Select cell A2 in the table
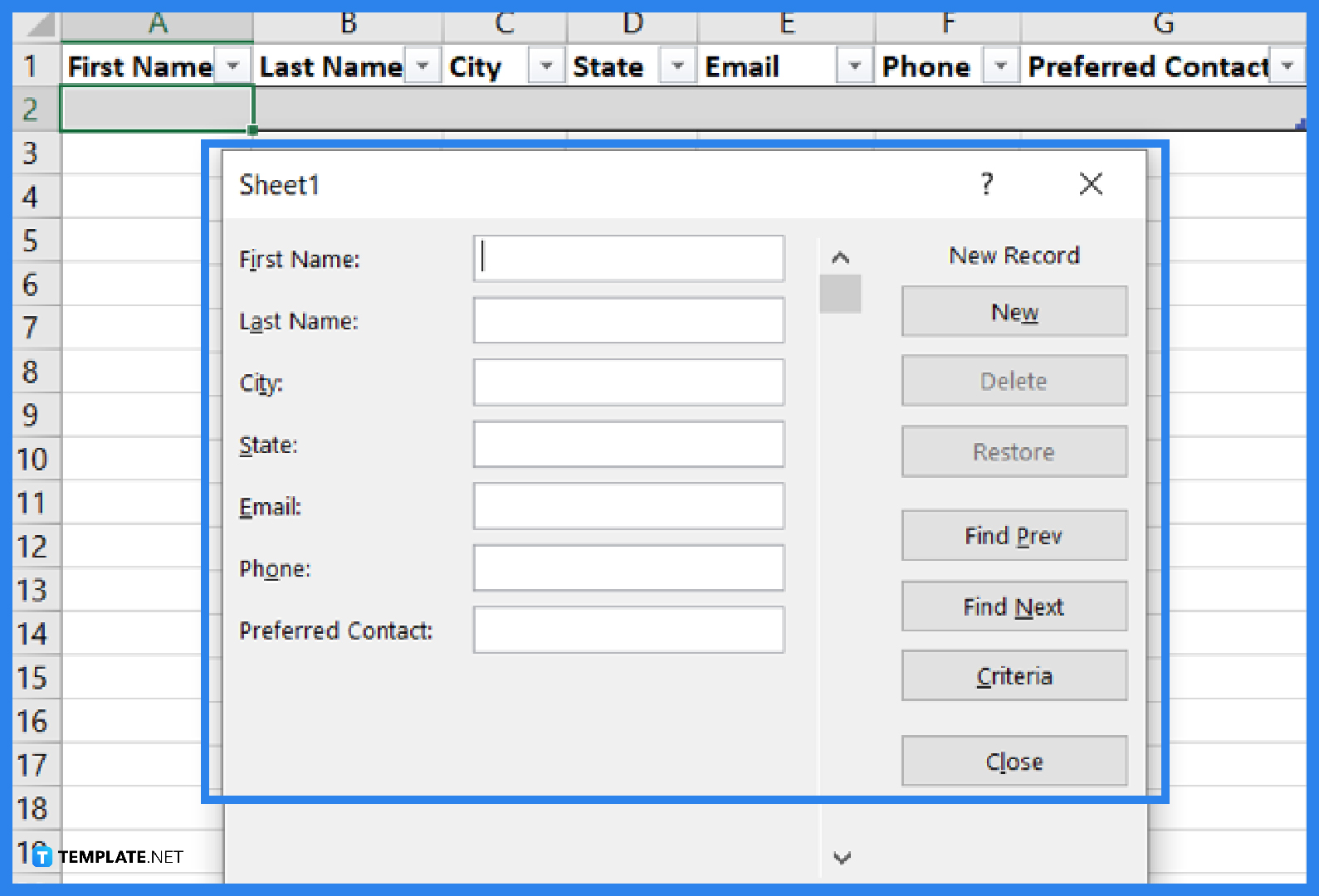 [157, 109]
